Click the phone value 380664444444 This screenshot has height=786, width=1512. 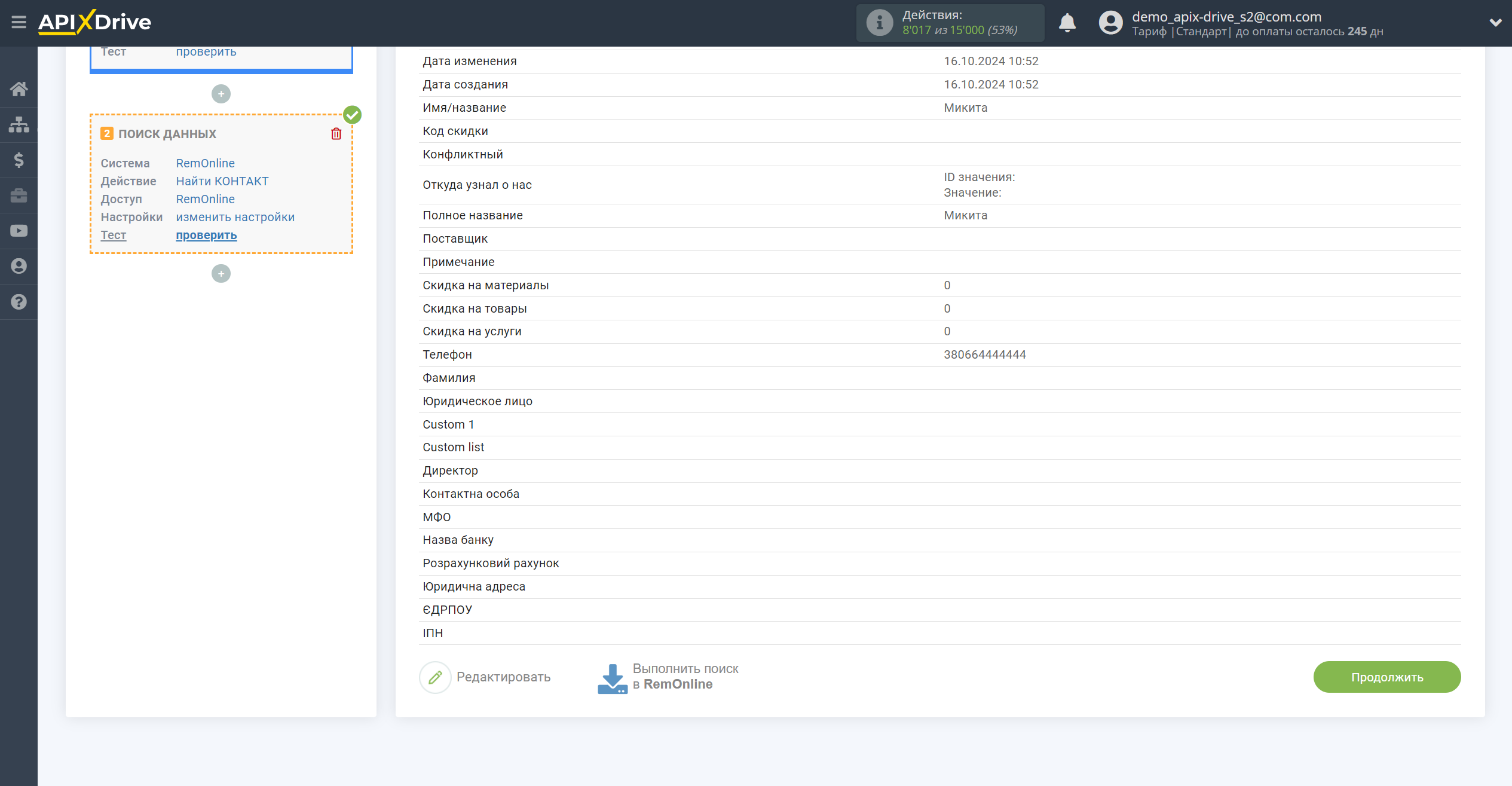click(x=985, y=354)
